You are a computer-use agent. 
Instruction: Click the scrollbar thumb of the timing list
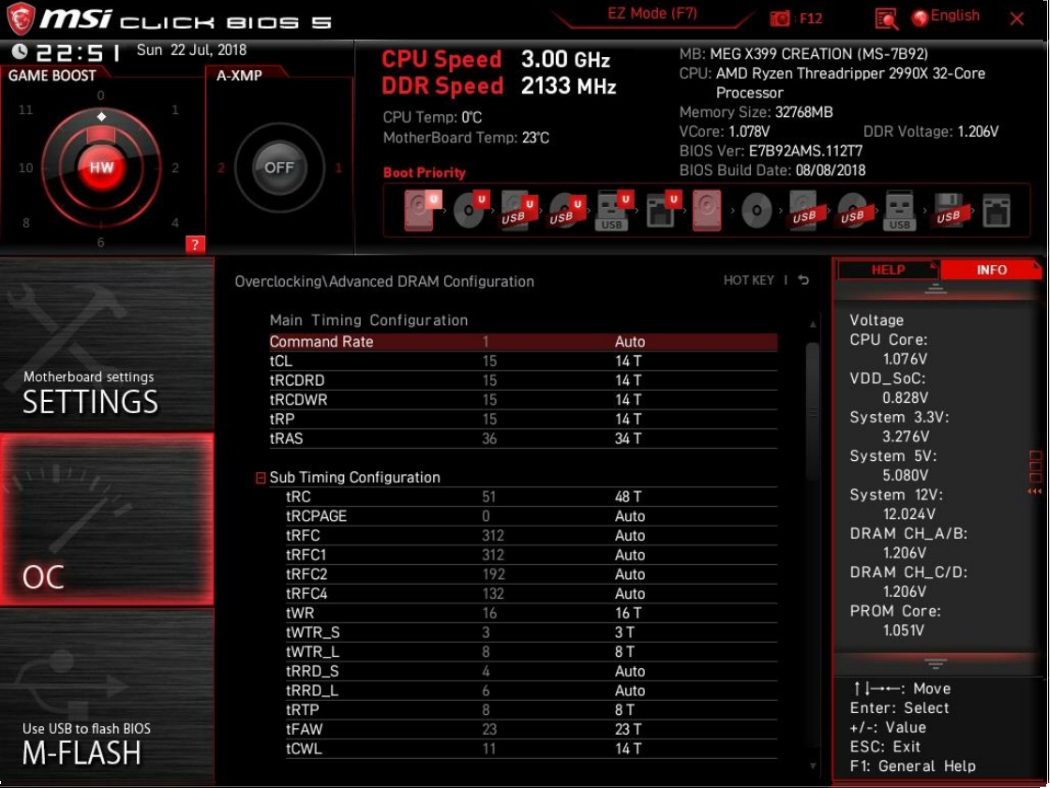click(x=812, y=410)
